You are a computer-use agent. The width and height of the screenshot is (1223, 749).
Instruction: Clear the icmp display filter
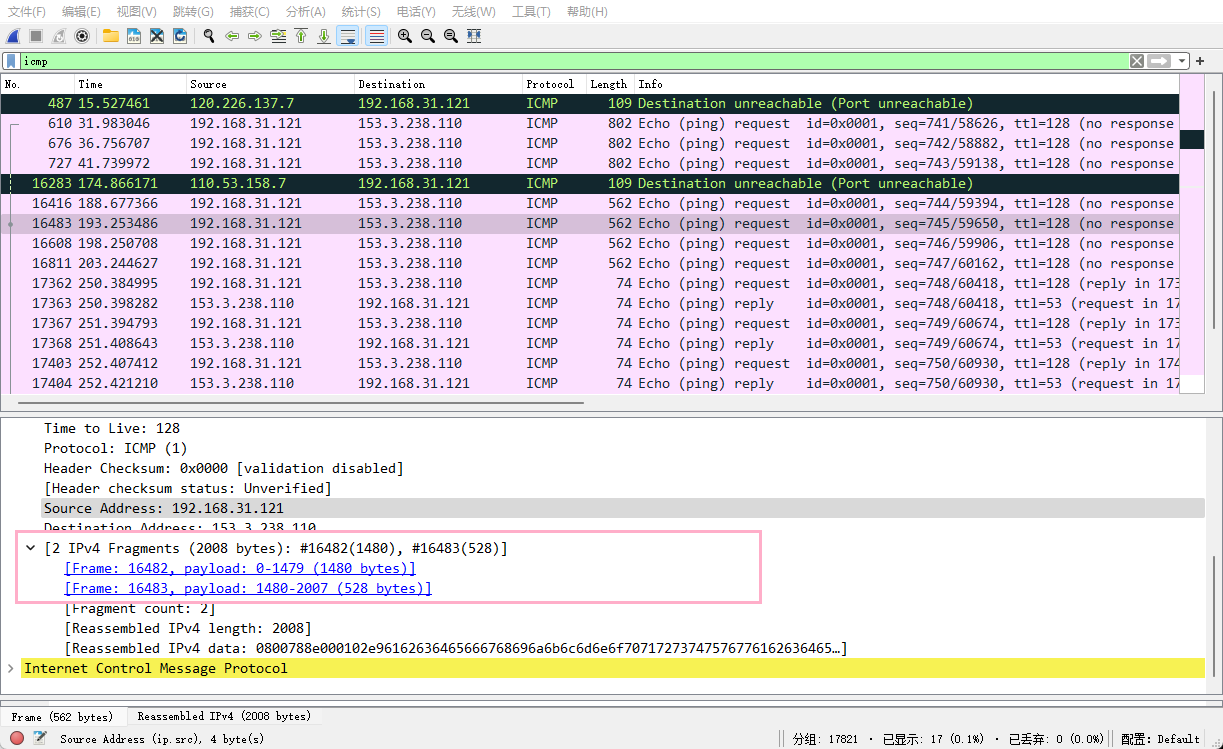click(x=1137, y=61)
